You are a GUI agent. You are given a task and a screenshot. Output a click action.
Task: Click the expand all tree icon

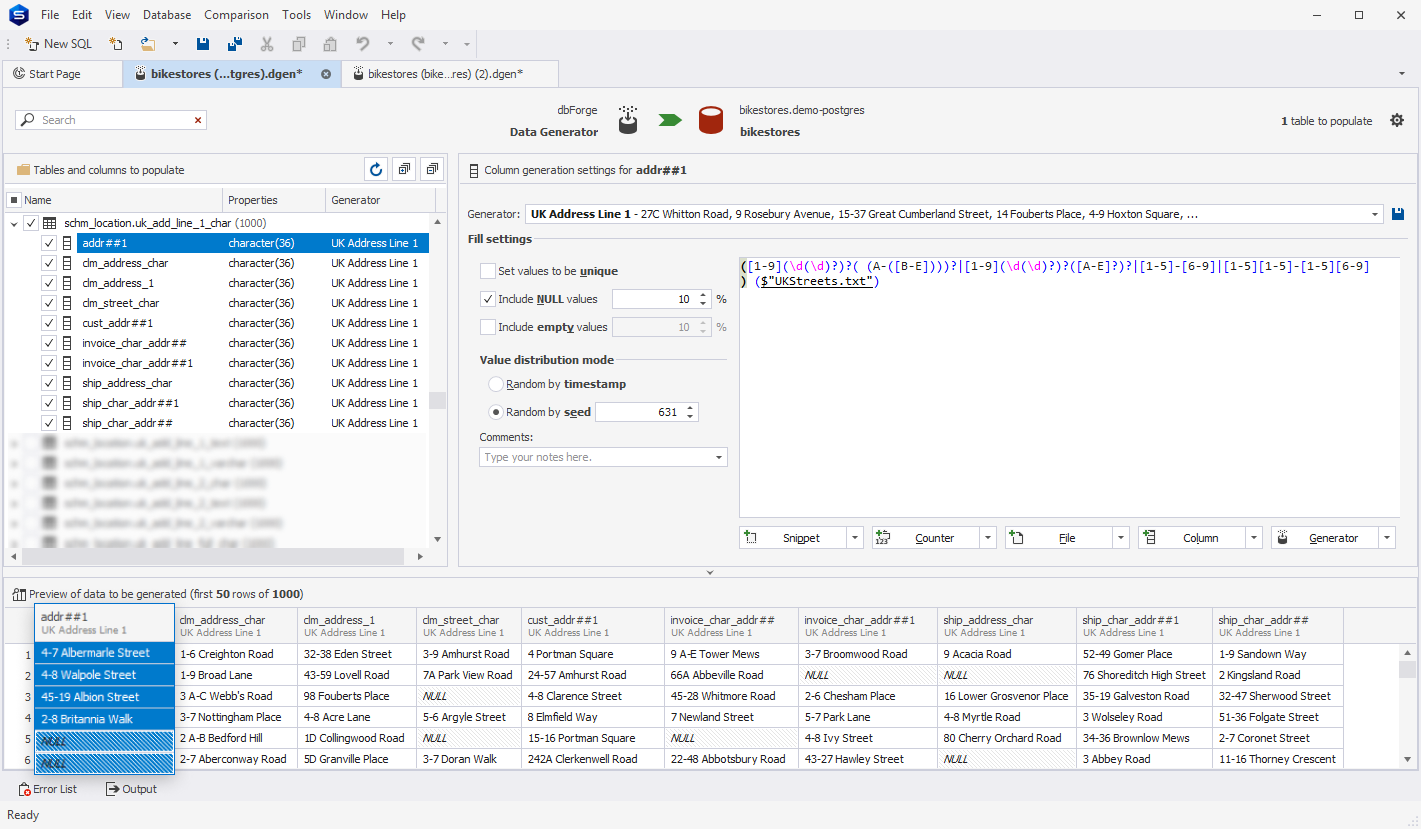point(404,169)
